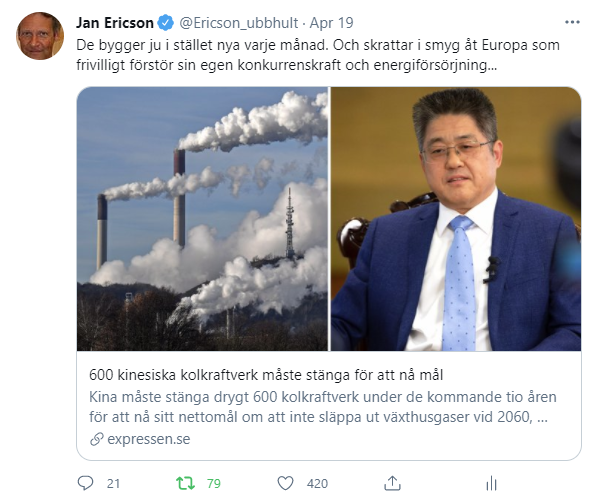Open the expressen.se source link
This screenshot has width=589, height=504.
tap(149, 439)
